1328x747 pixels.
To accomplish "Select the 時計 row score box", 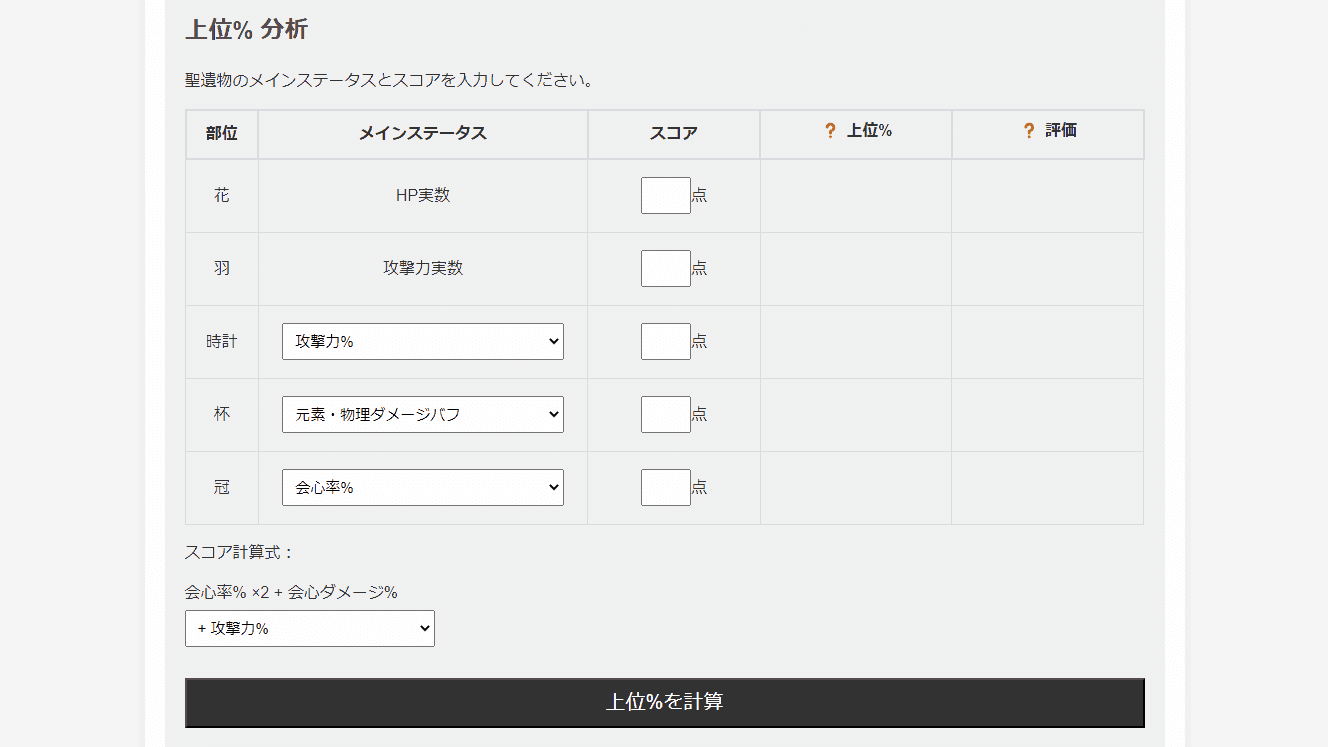I will pyautogui.click(x=665, y=341).
